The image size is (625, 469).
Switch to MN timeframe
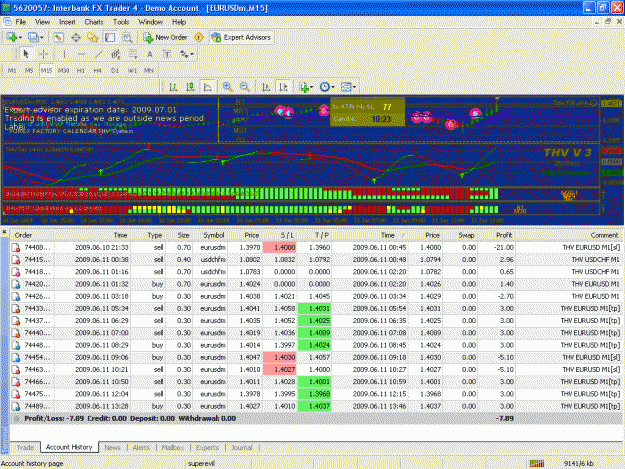tap(149, 71)
